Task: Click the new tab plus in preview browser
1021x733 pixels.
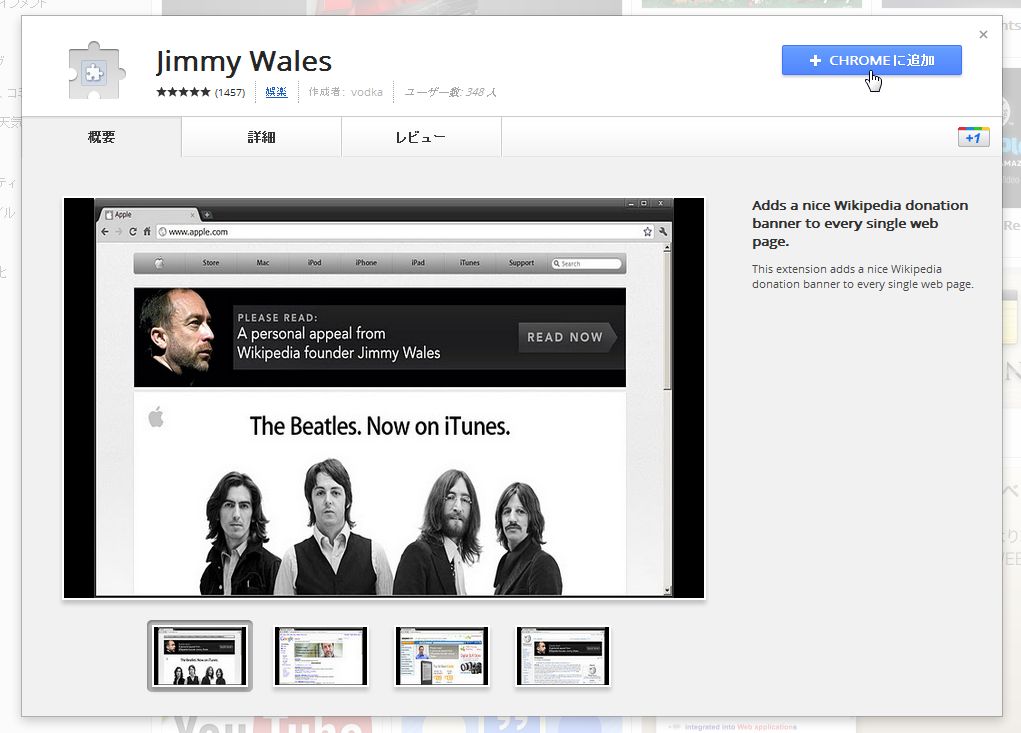Action: (x=206, y=215)
